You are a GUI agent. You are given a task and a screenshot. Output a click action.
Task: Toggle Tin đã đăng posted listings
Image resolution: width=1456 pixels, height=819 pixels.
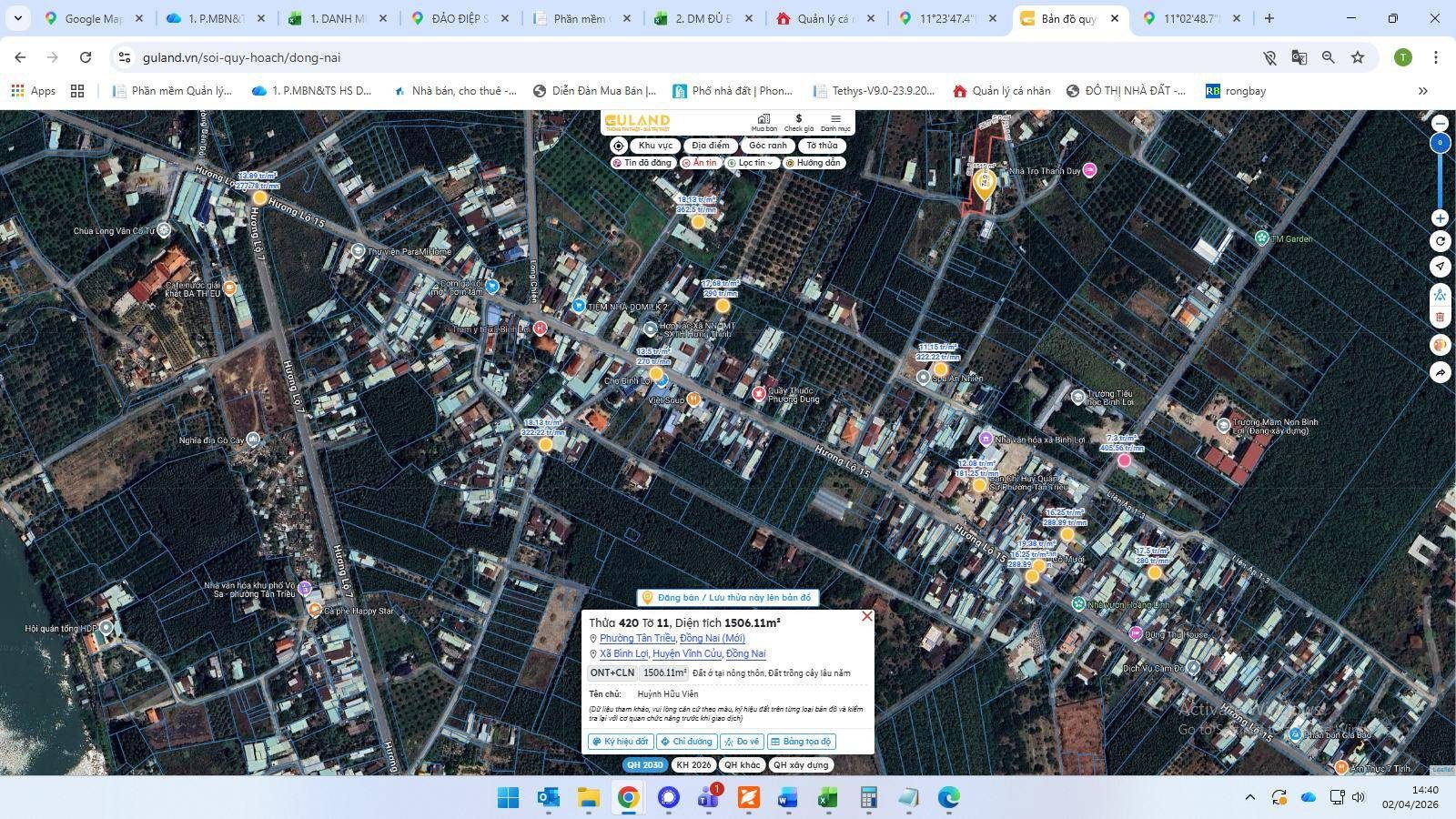click(x=642, y=163)
